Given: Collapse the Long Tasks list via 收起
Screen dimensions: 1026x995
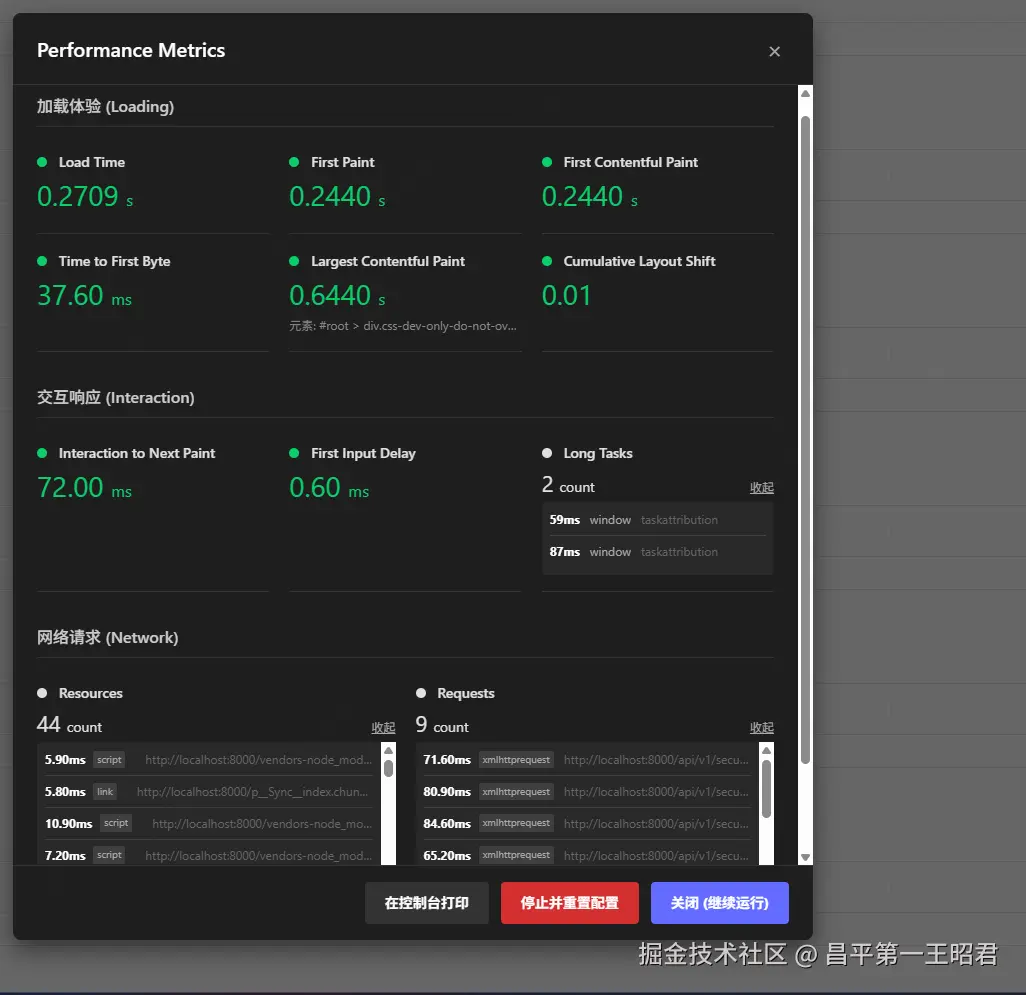Looking at the screenshot, I should click(762, 487).
